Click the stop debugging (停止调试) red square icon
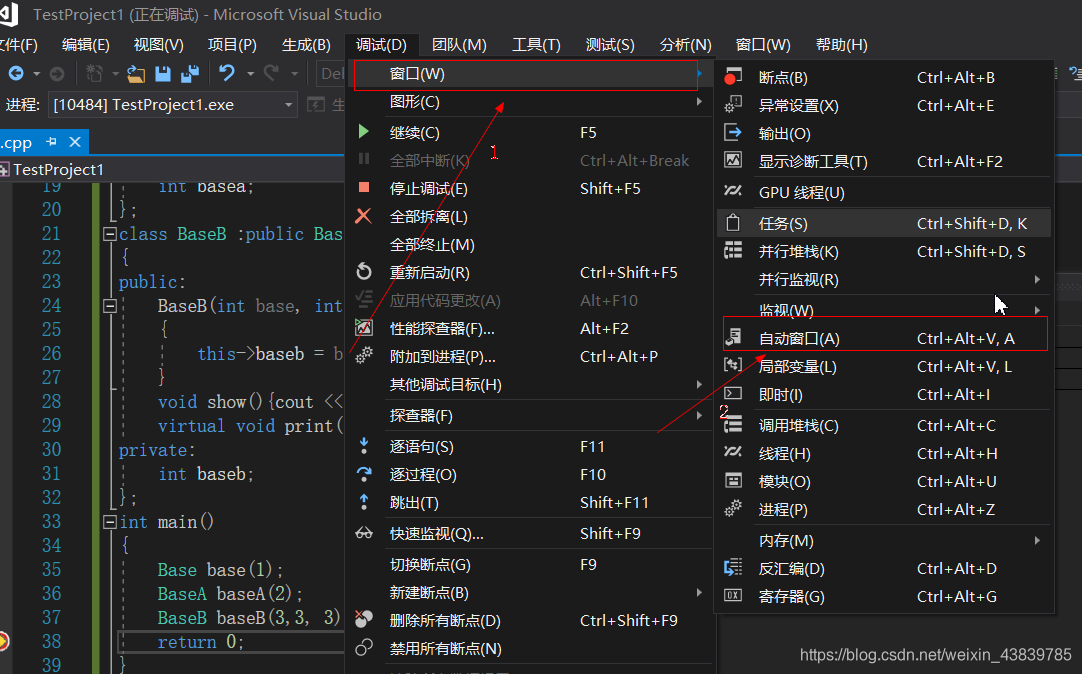Screen dimensions: 1082x674 coord(364,188)
